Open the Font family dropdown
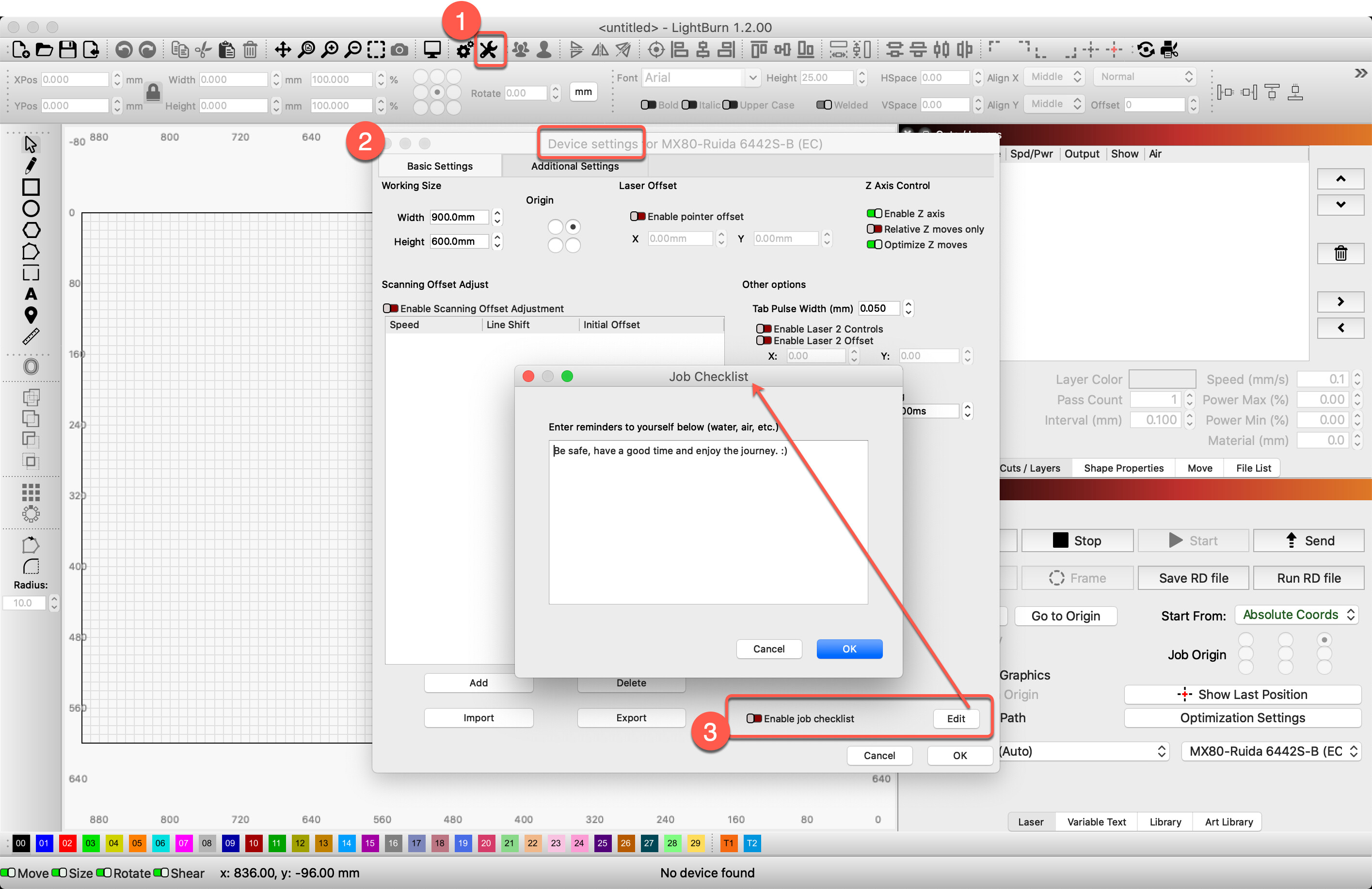 click(x=700, y=77)
